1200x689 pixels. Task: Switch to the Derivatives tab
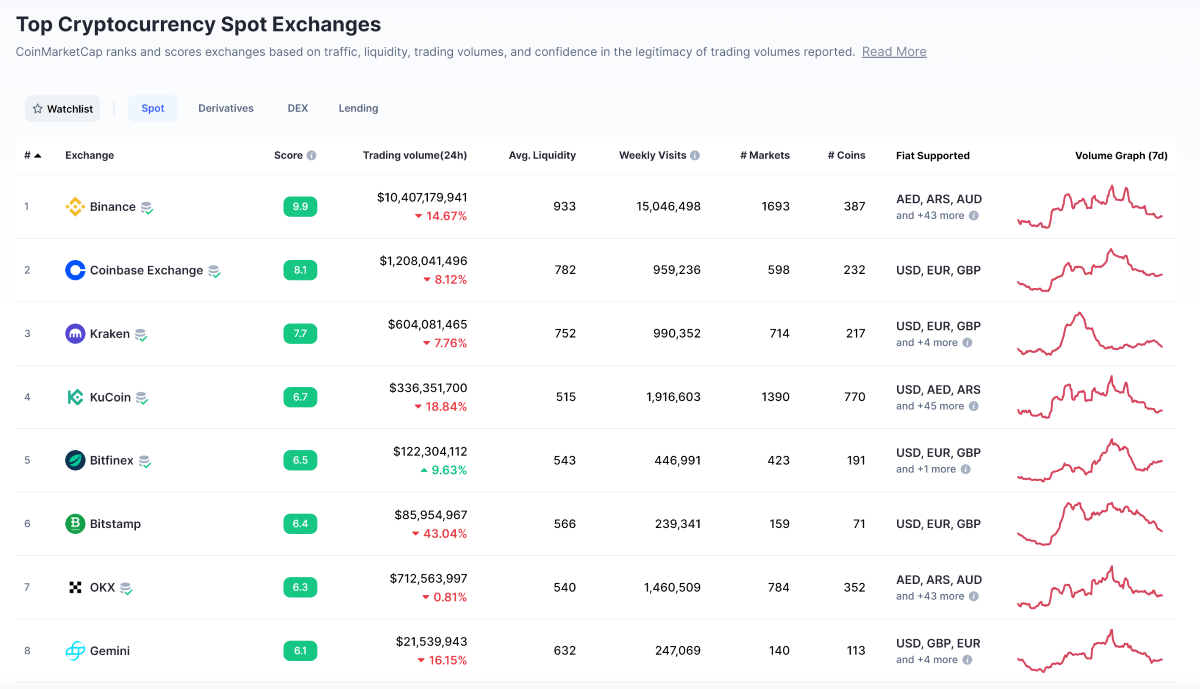click(x=226, y=108)
